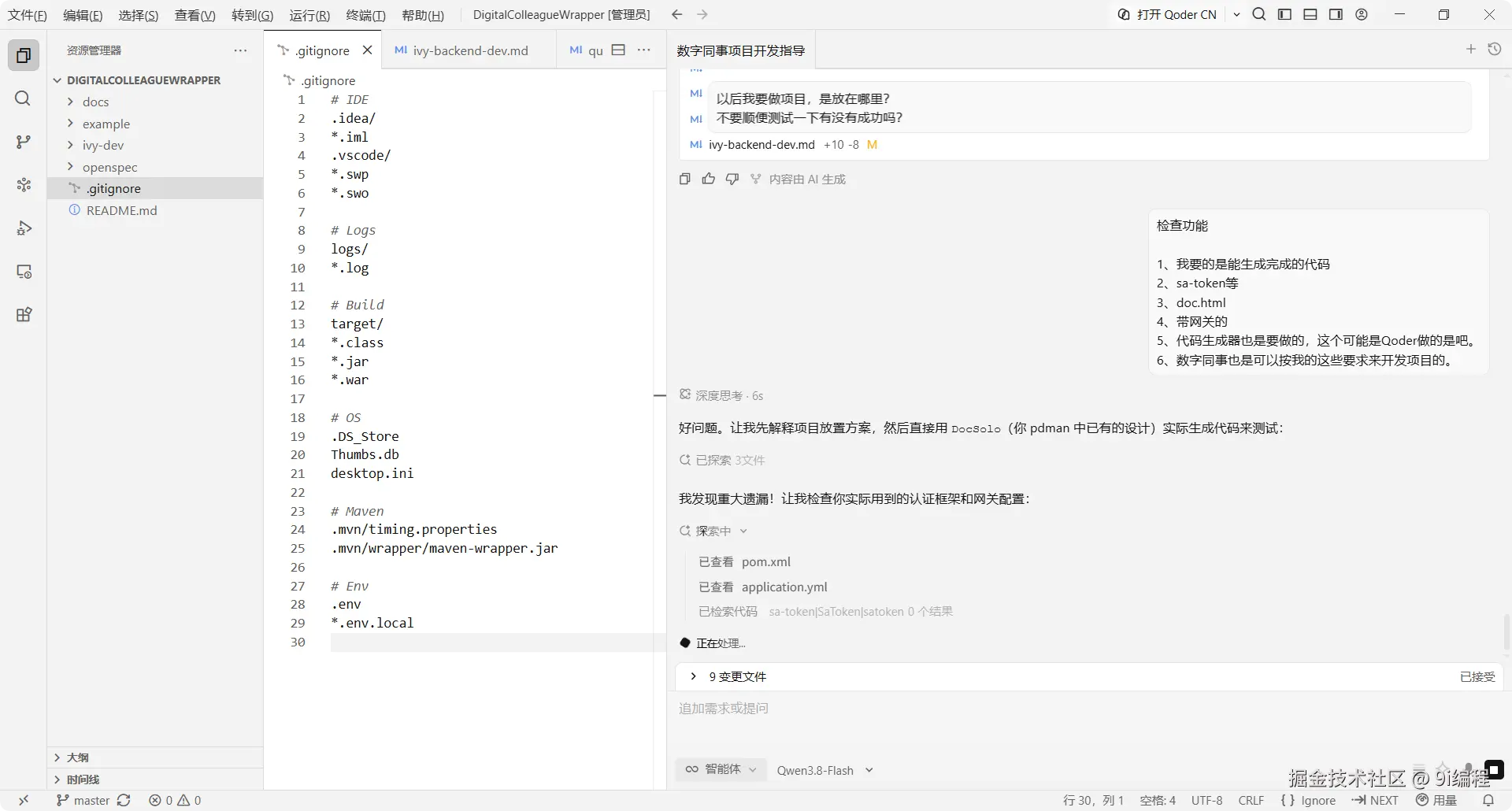
Task: Open the 终端(T) menu
Action: (365, 15)
